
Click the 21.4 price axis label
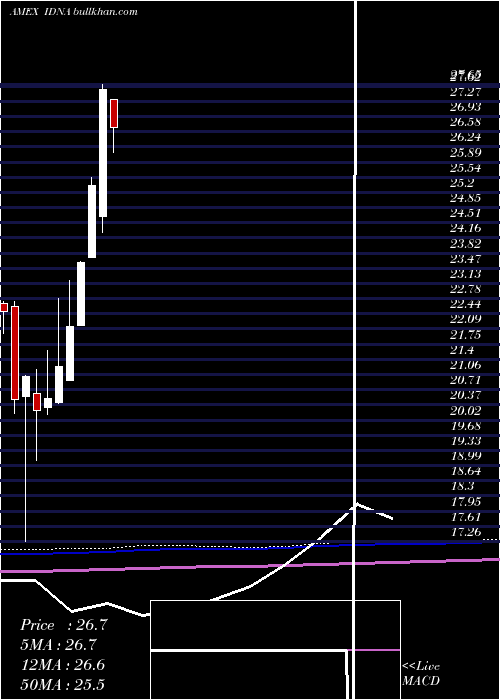click(x=462, y=350)
